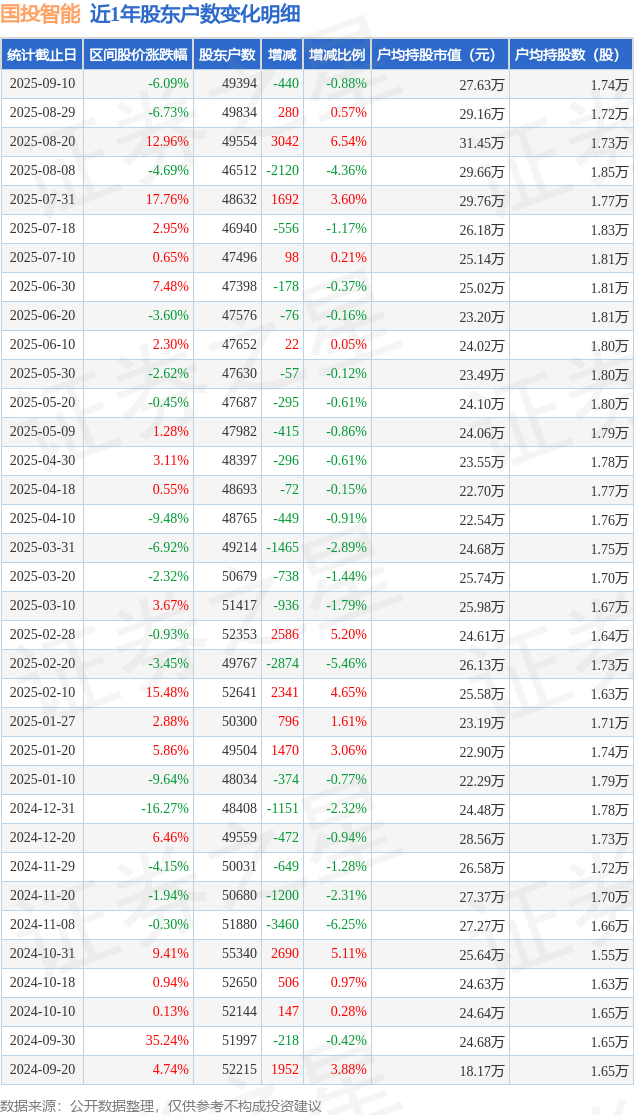Click the 统计截止日 column header
This screenshot has width=634, height=1115.
(42, 54)
